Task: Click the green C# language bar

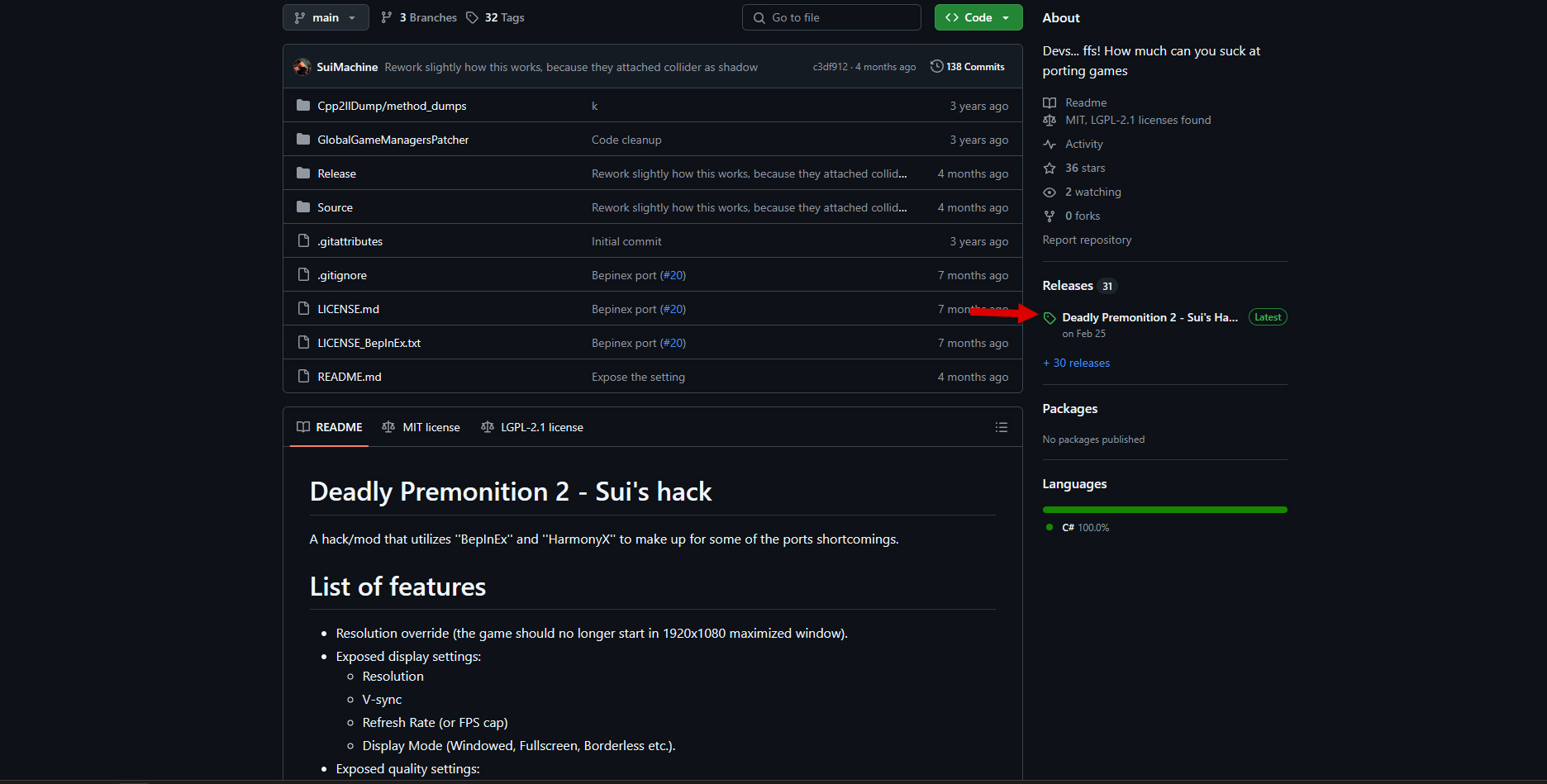Action: 1164,510
